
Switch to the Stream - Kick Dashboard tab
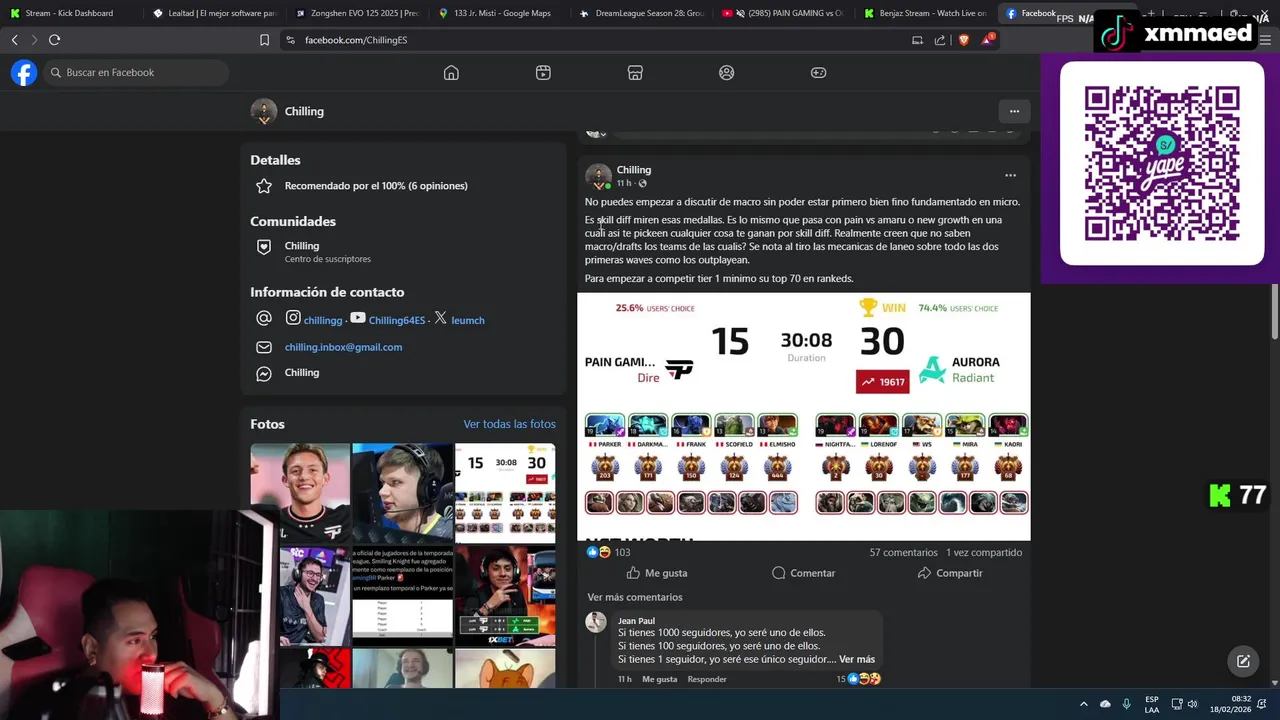[x=70, y=13]
